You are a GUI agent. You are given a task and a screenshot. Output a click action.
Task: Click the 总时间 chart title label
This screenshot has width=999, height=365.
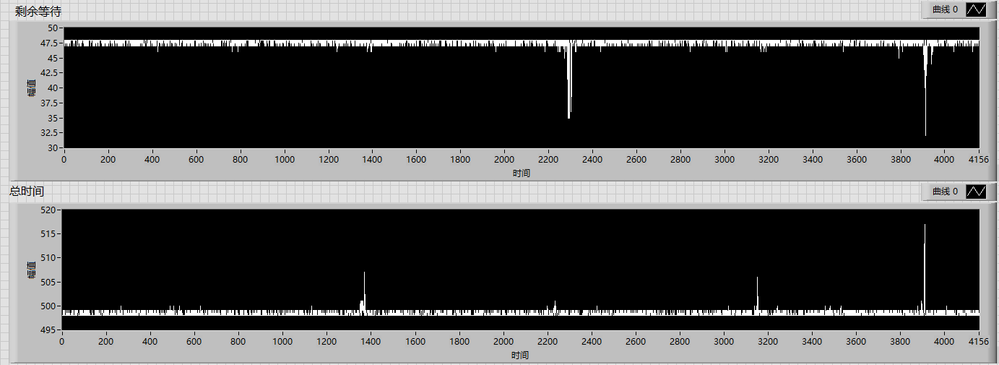click(26, 191)
